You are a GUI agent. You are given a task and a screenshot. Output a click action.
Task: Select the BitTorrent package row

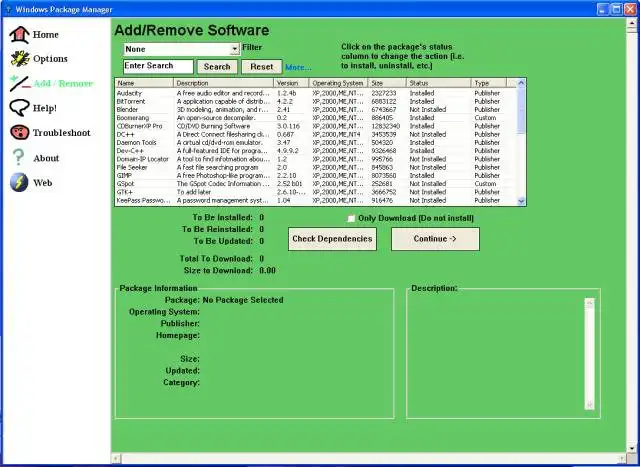tap(316, 102)
